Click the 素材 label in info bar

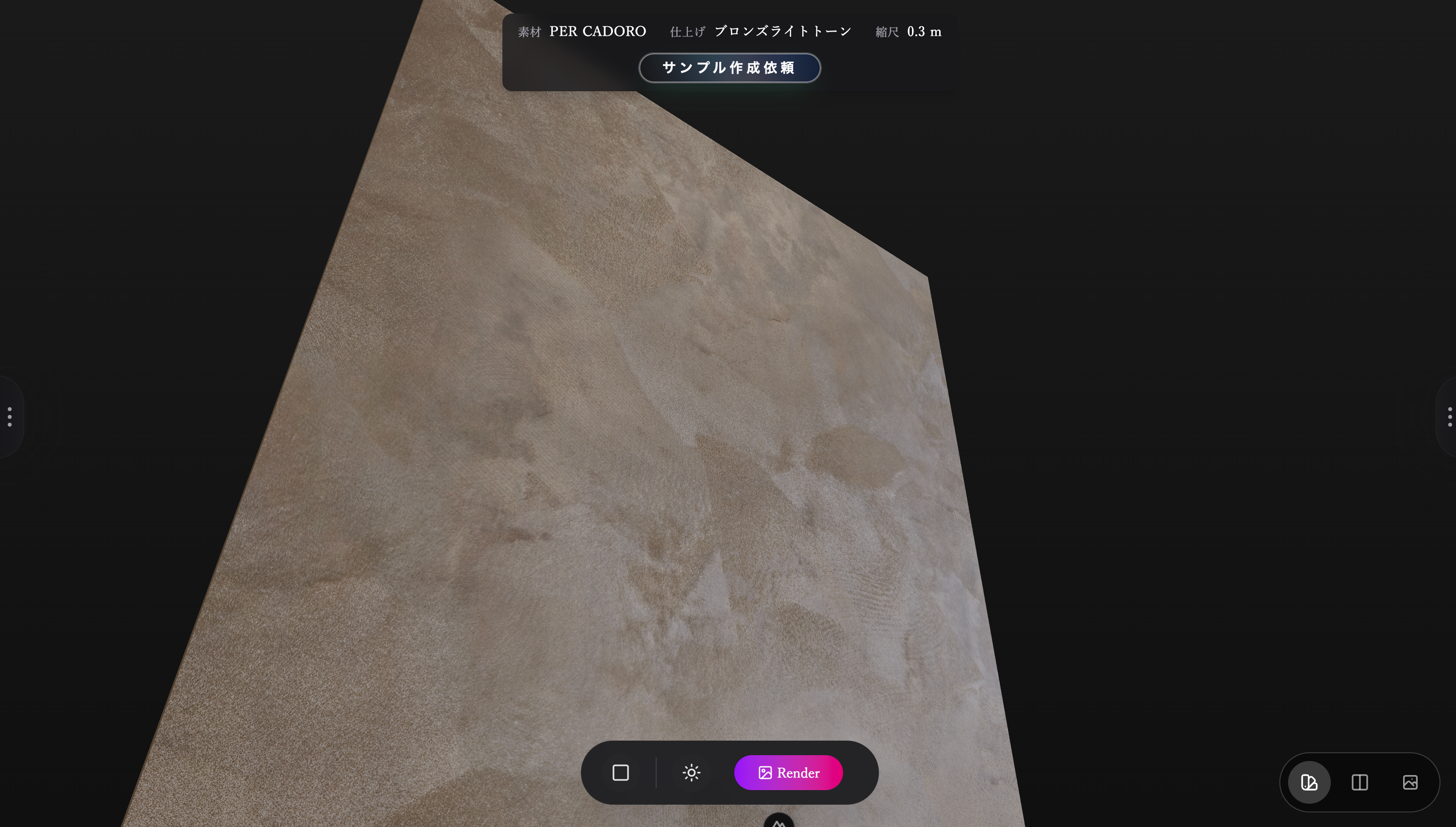click(x=529, y=33)
